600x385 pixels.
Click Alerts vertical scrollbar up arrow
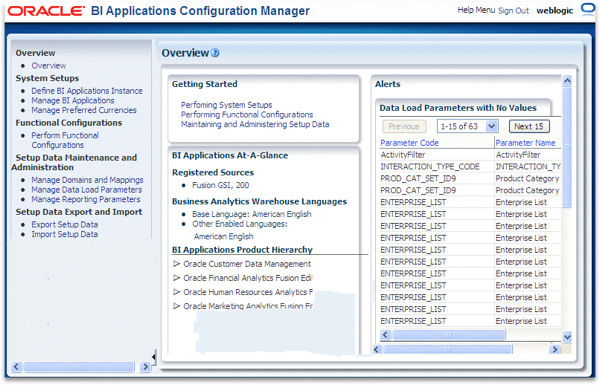[567, 81]
